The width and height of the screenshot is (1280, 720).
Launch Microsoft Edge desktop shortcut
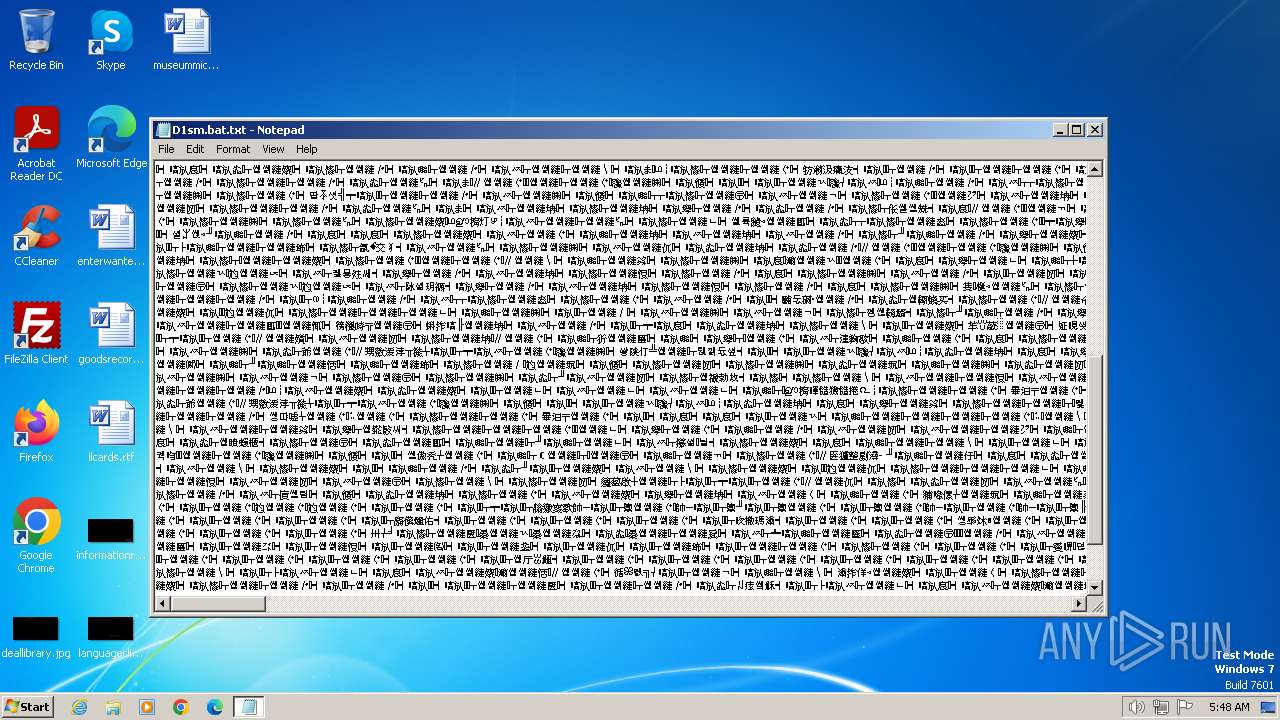(x=111, y=138)
